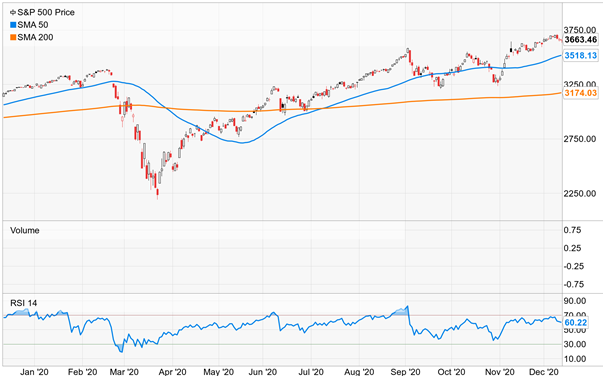Viewport: 603px width, 376px height.
Task: Click the volume 0.25 axis label
Action: click(x=572, y=248)
